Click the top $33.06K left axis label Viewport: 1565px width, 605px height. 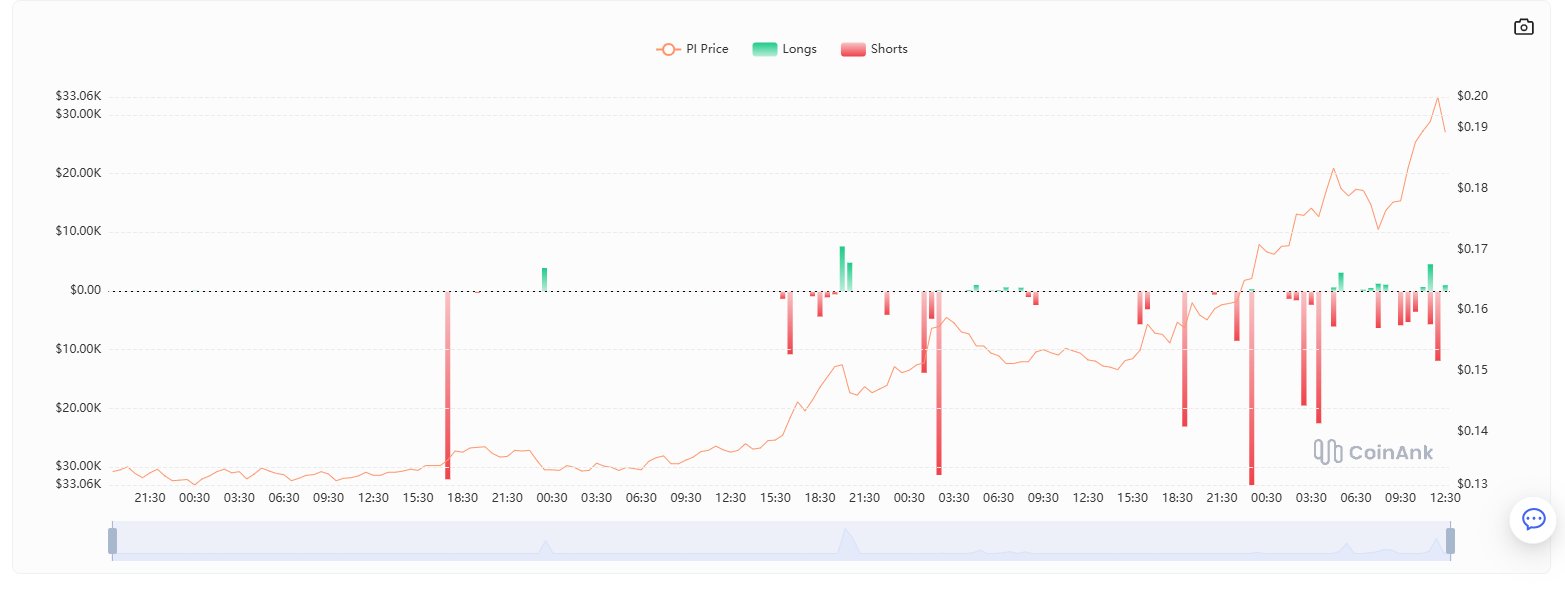pyautogui.click(x=79, y=96)
